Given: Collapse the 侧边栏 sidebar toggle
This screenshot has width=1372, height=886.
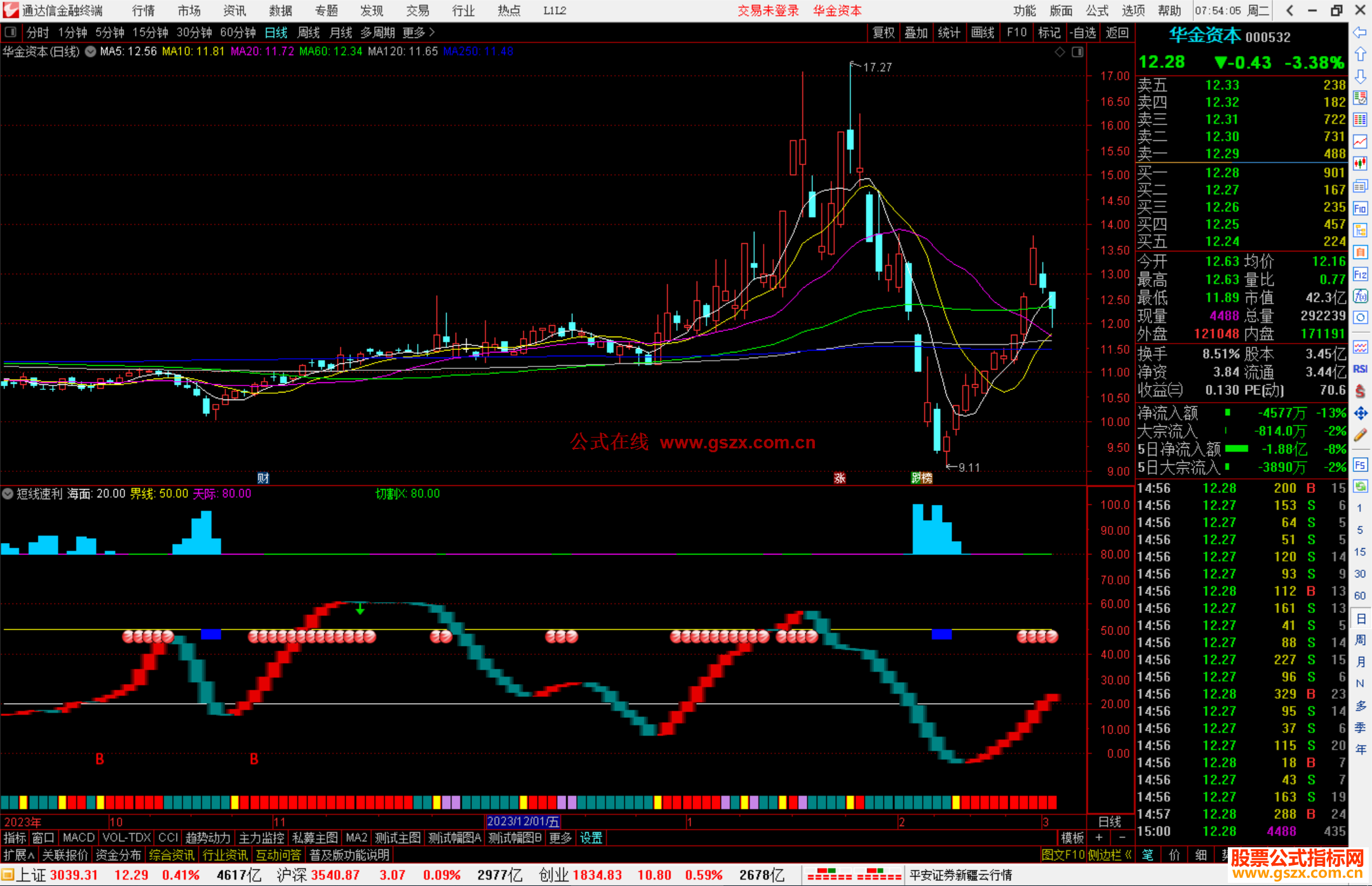Looking at the screenshot, I should [x=1110, y=855].
